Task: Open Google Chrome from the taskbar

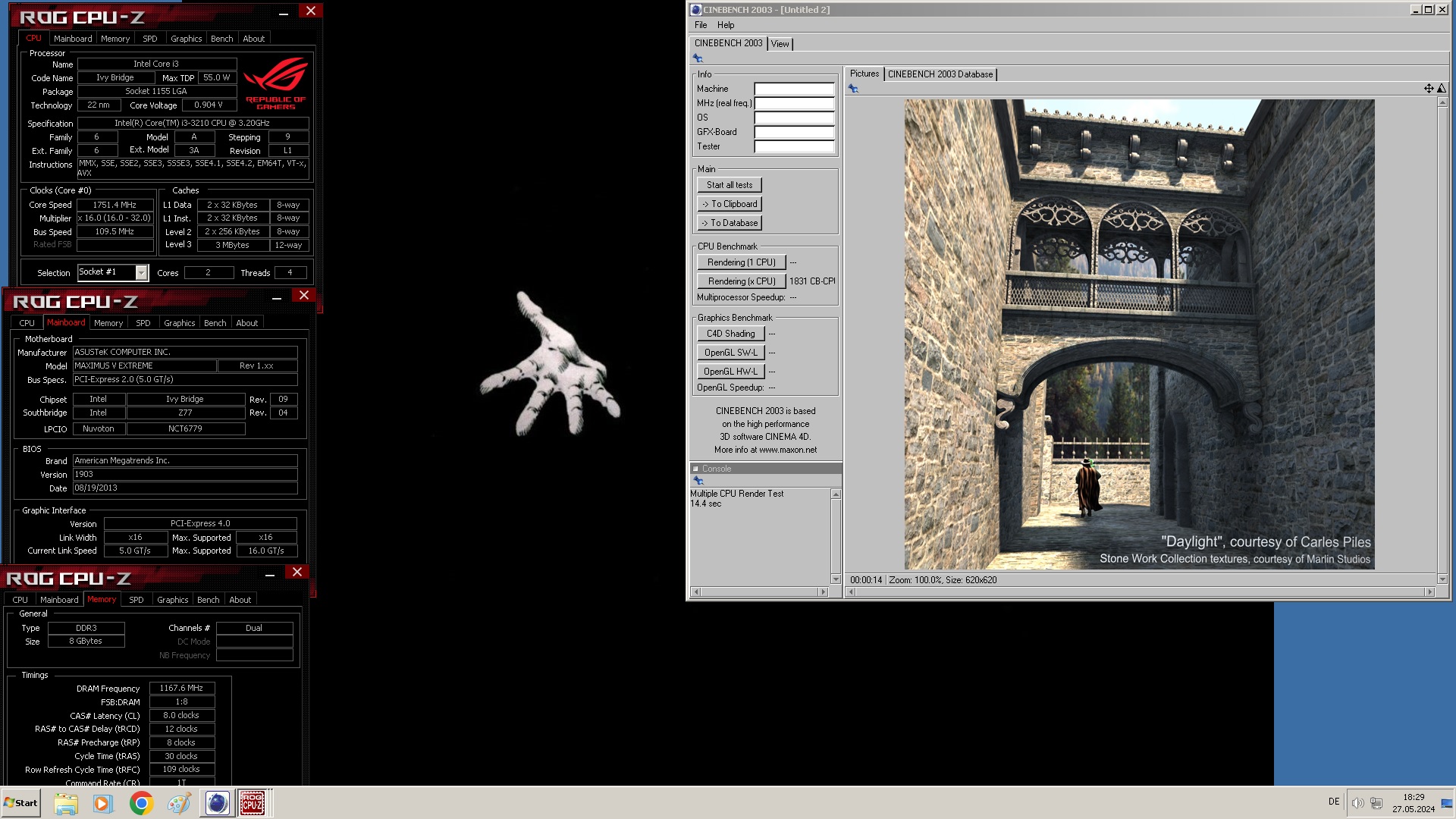Action: pos(141,803)
